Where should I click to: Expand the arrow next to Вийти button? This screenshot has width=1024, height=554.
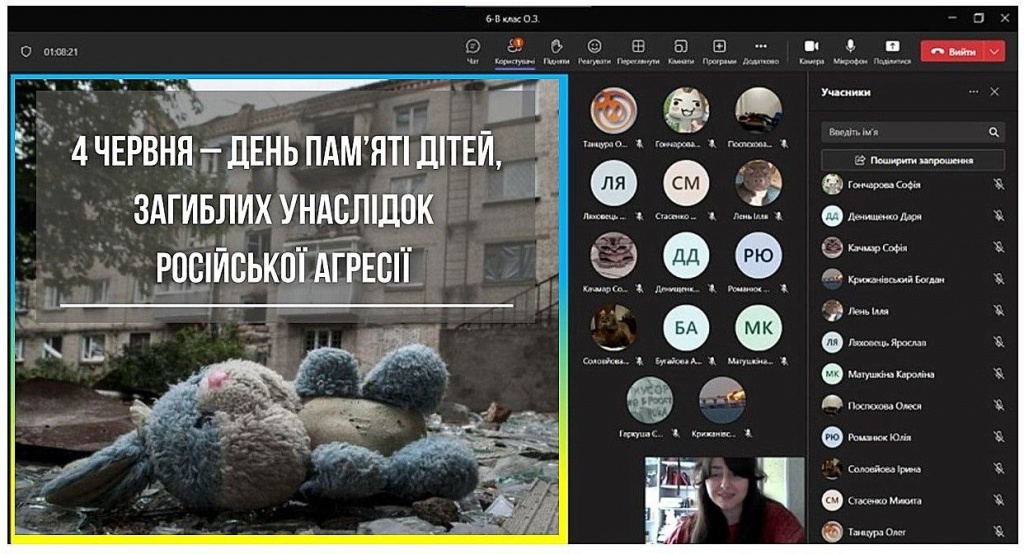[994, 51]
